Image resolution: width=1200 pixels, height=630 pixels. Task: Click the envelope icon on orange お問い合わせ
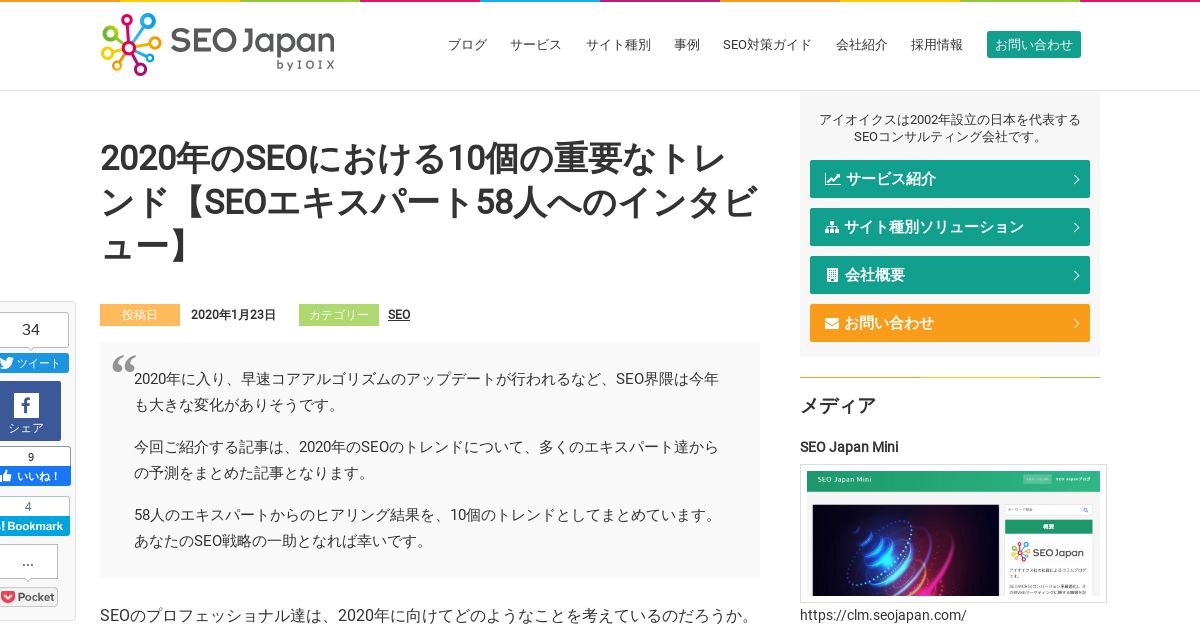point(832,323)
